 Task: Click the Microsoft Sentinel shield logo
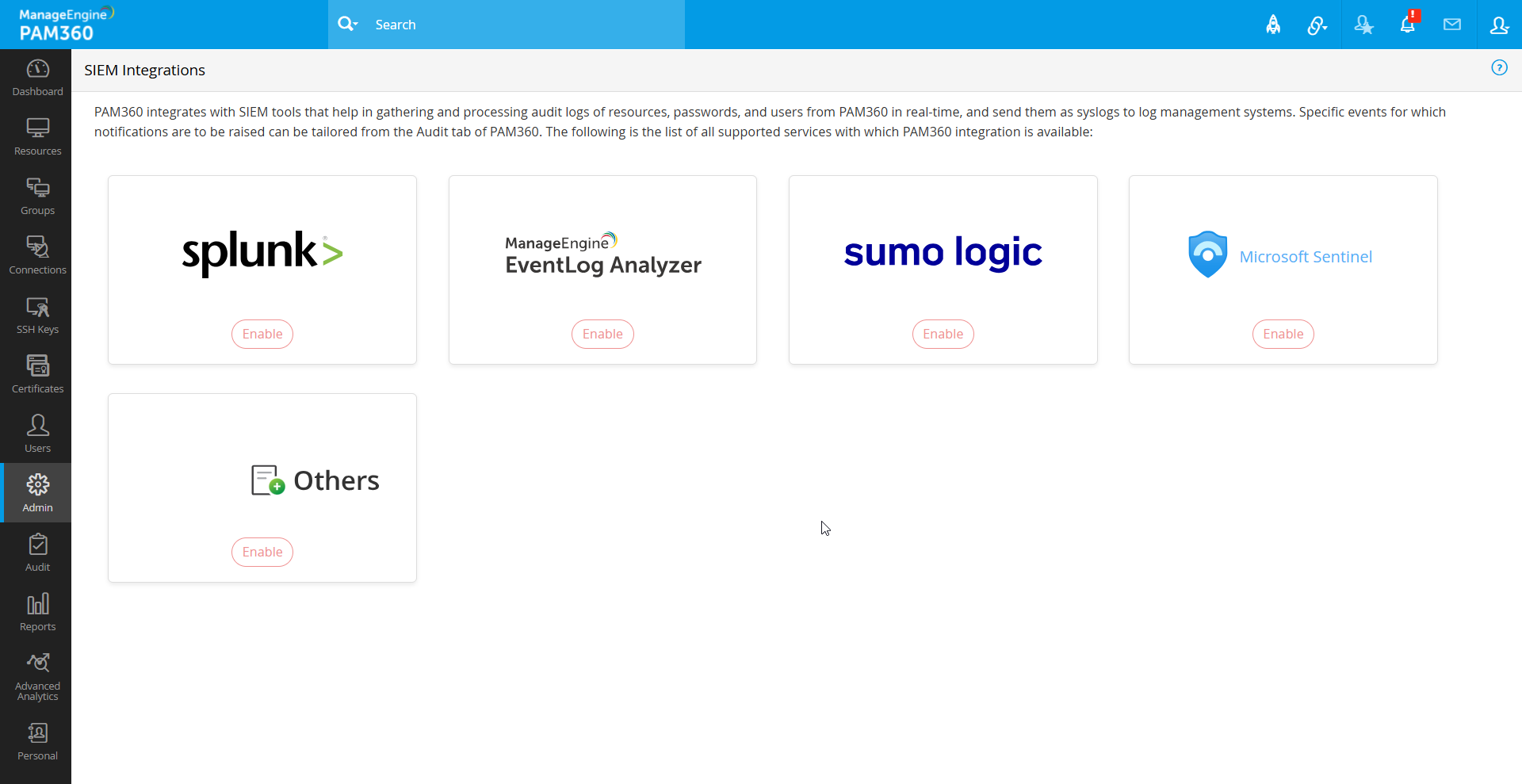pyautogui.click(x=1207, y=254)
